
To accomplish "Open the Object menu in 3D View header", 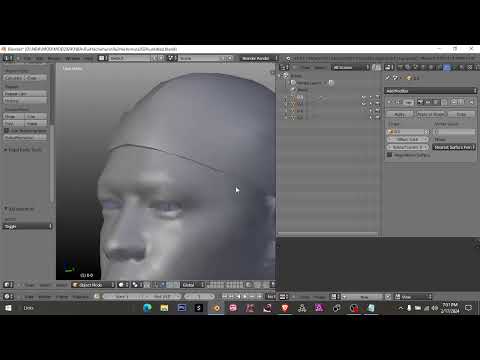I will (61, 285).
